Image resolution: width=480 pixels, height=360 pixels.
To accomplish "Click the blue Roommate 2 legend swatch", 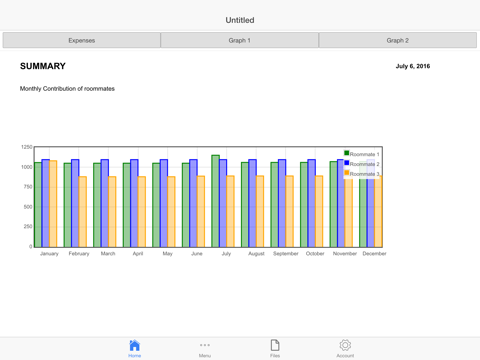I will [347, 163].
